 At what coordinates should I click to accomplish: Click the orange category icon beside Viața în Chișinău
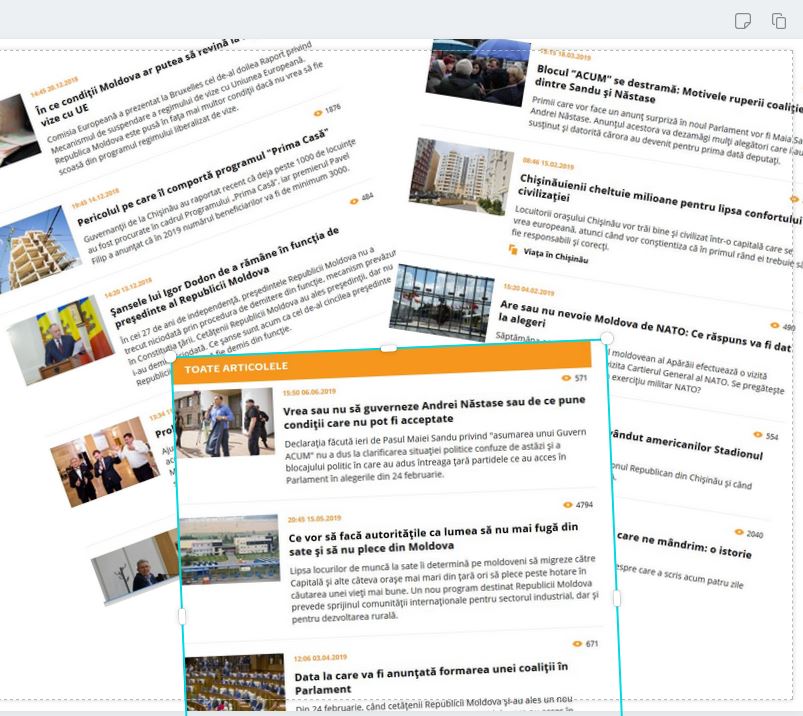coord(513,249)
